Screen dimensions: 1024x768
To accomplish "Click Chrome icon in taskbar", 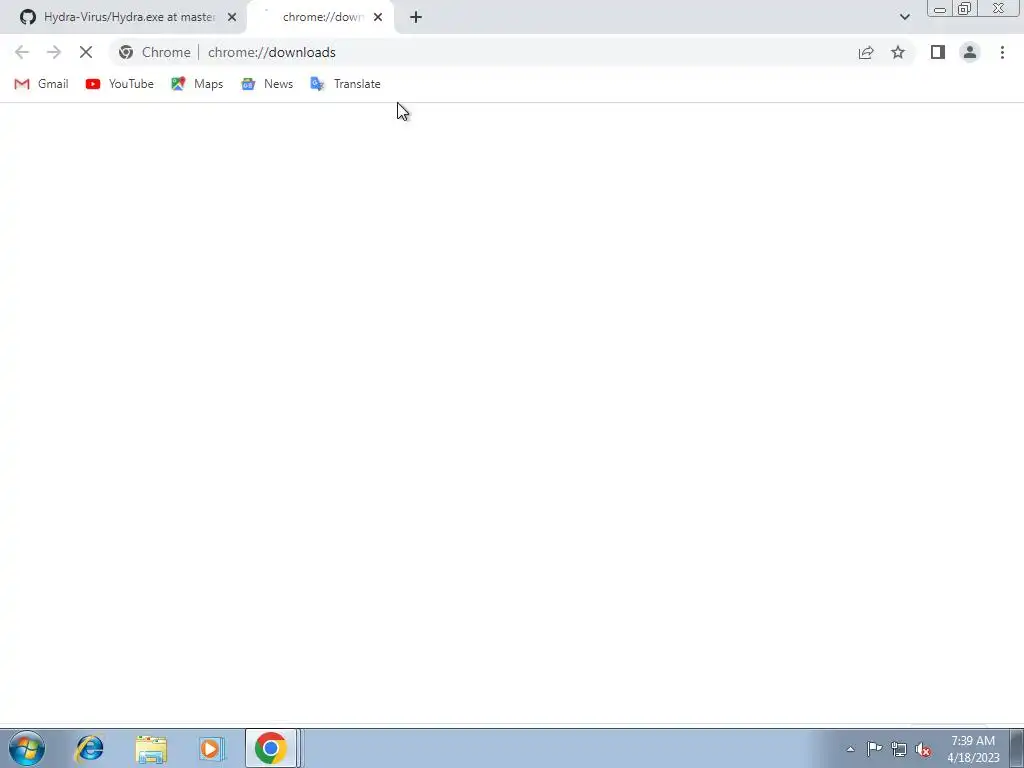I will coord(270,748).
